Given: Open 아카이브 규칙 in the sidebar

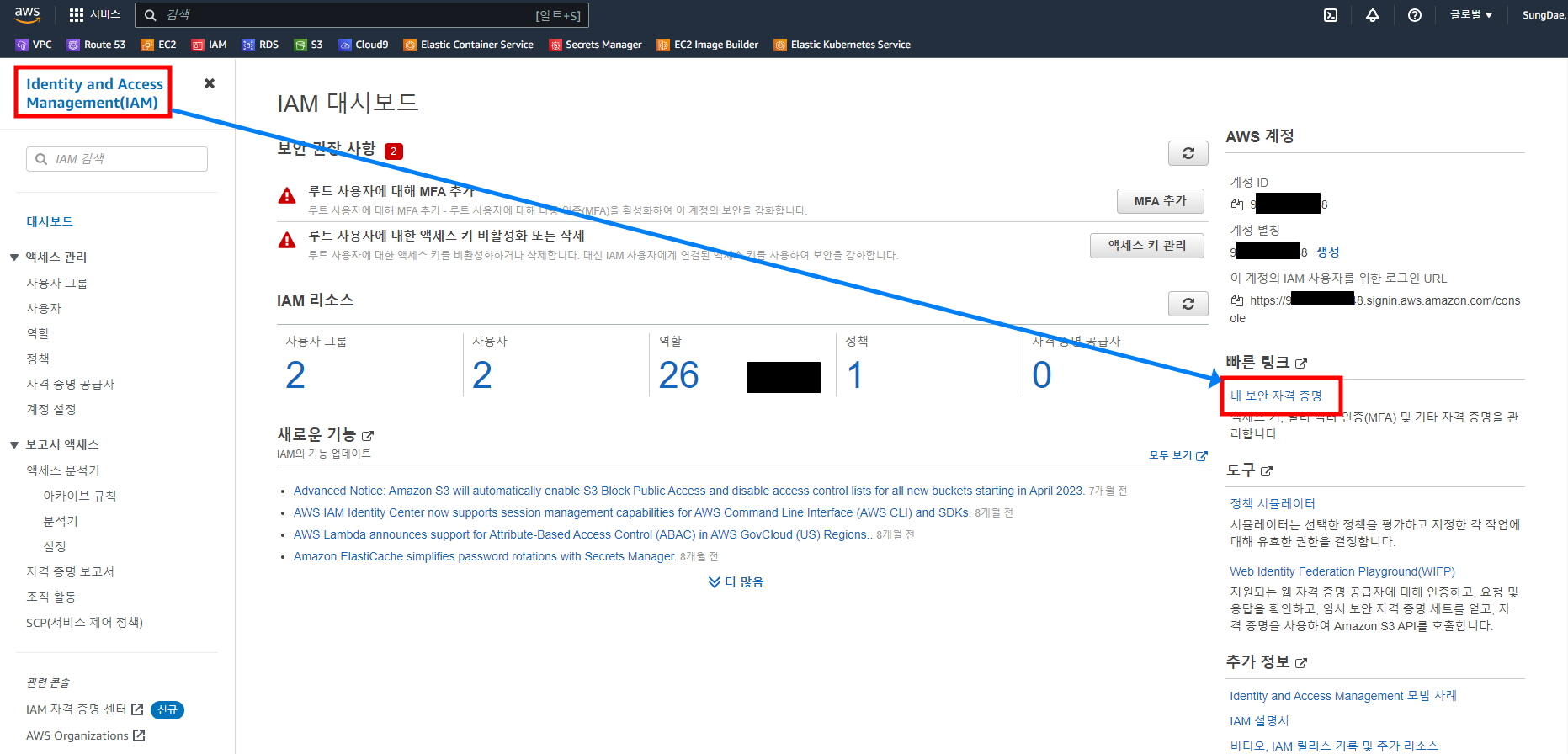Looking at the screenshot, I should click(80, 496).
